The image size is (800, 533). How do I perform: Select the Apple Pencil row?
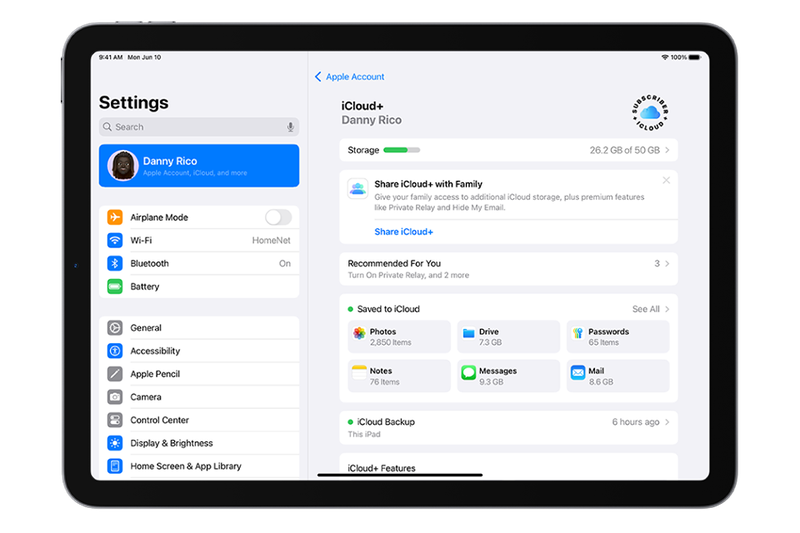[x=199, y=374]
